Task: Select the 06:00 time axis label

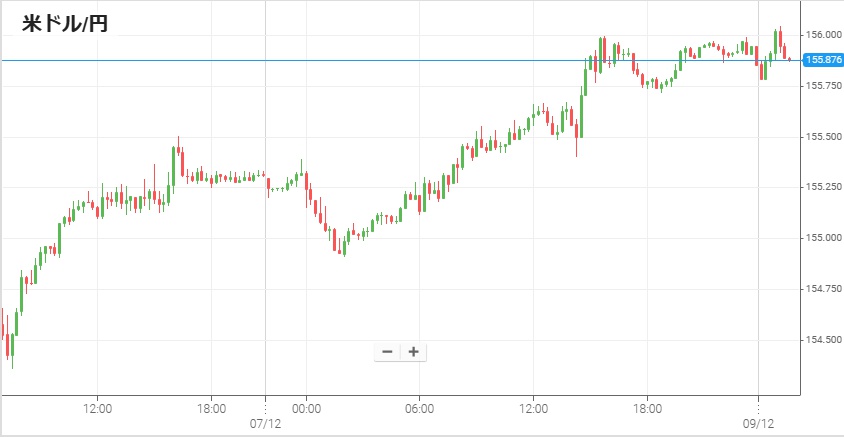Action: 419,408
